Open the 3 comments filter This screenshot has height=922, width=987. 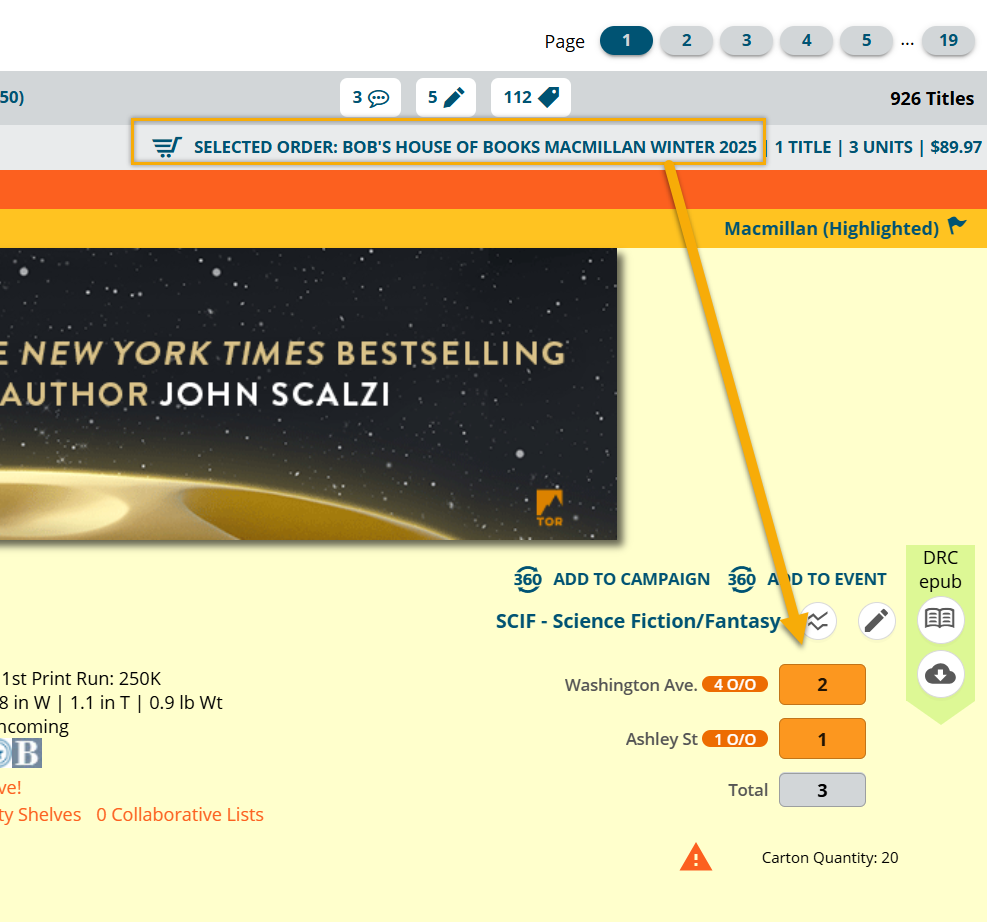pos(370,98)
